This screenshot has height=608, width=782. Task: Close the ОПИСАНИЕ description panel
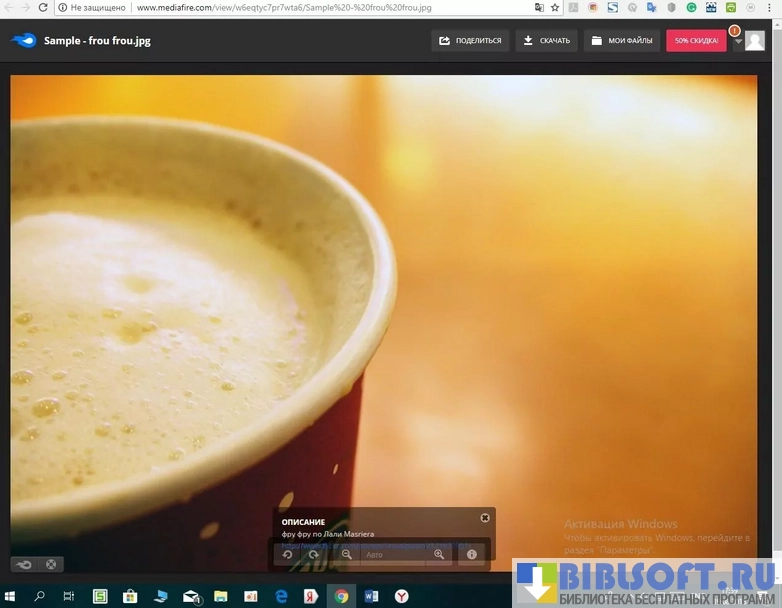point(485,518)
